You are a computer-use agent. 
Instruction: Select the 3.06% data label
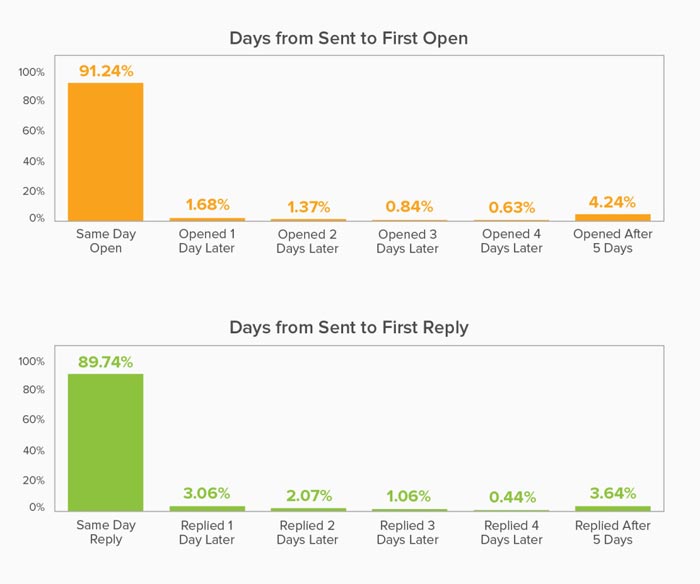[x=207, y=493]
